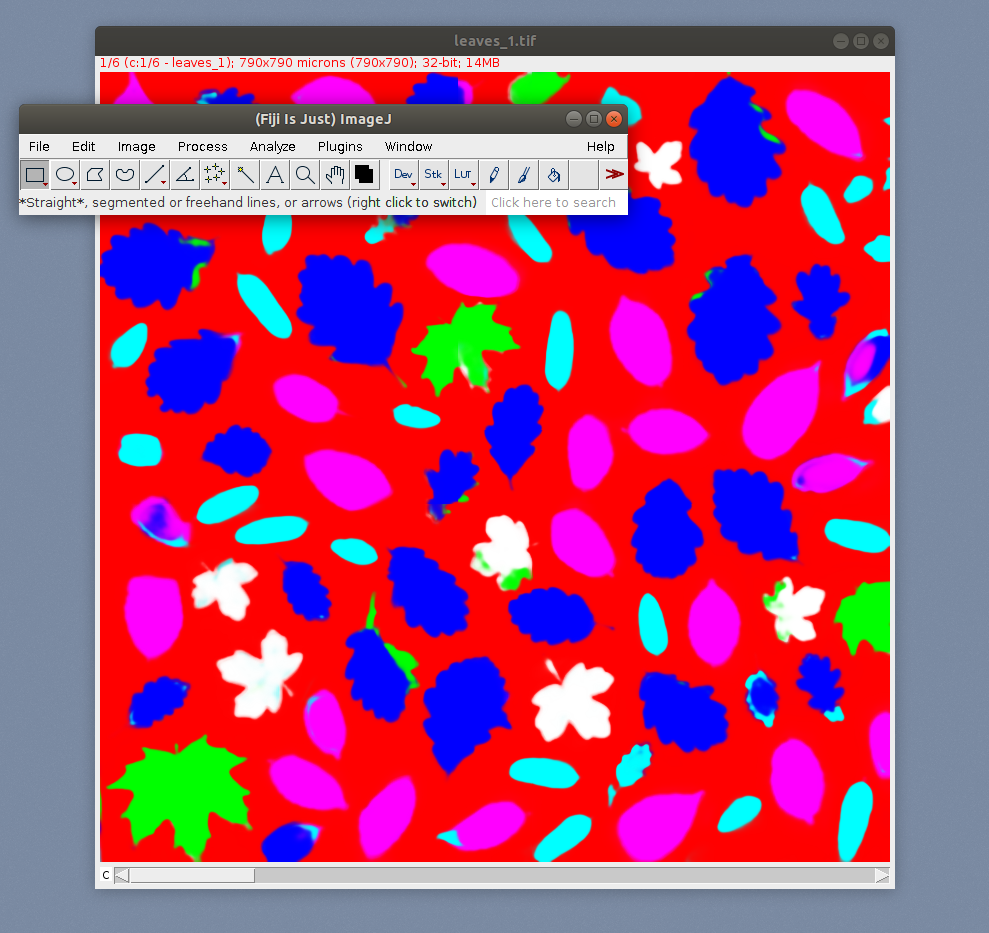Open the Dev tools menu
This screenshot has width=989, height=933.
click(403, 174)
